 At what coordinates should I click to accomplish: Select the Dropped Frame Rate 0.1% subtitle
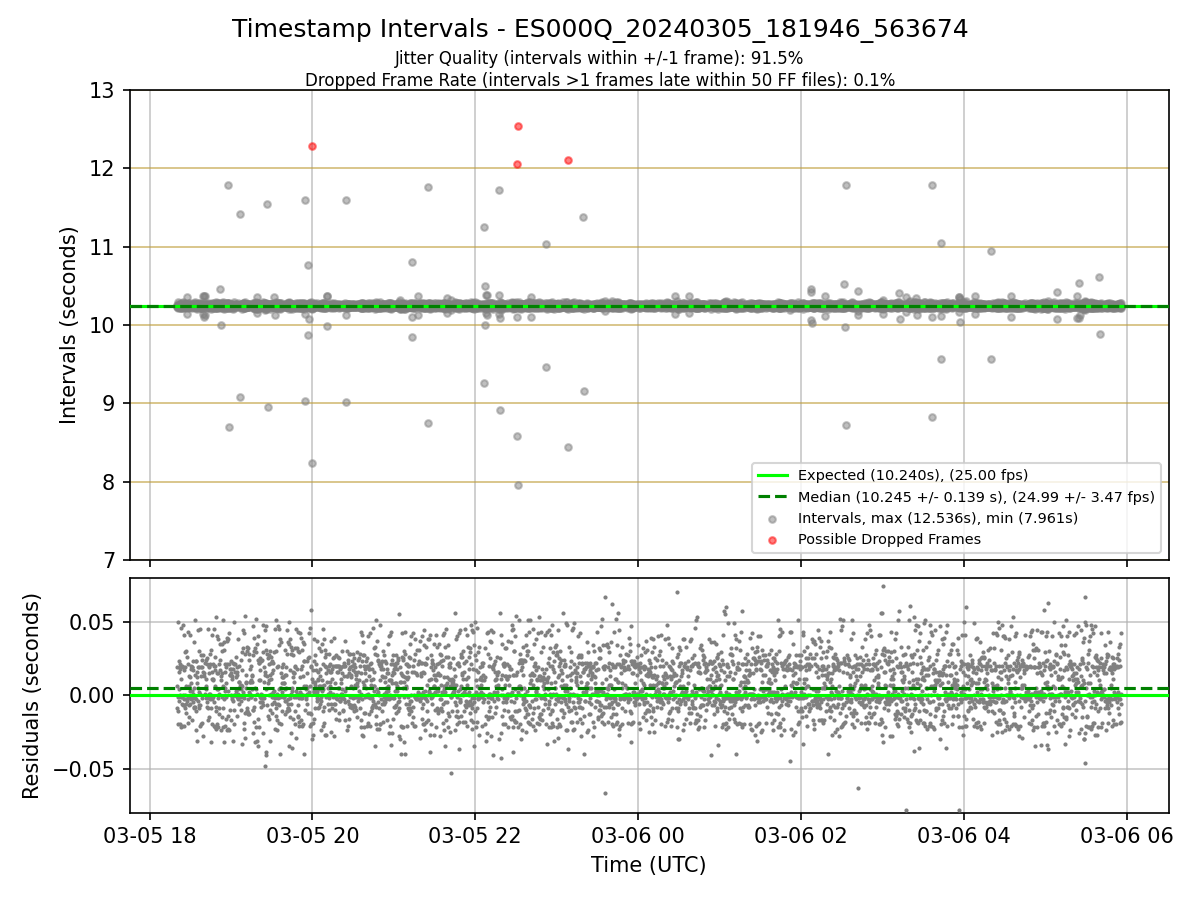click(x=600, y=79)
